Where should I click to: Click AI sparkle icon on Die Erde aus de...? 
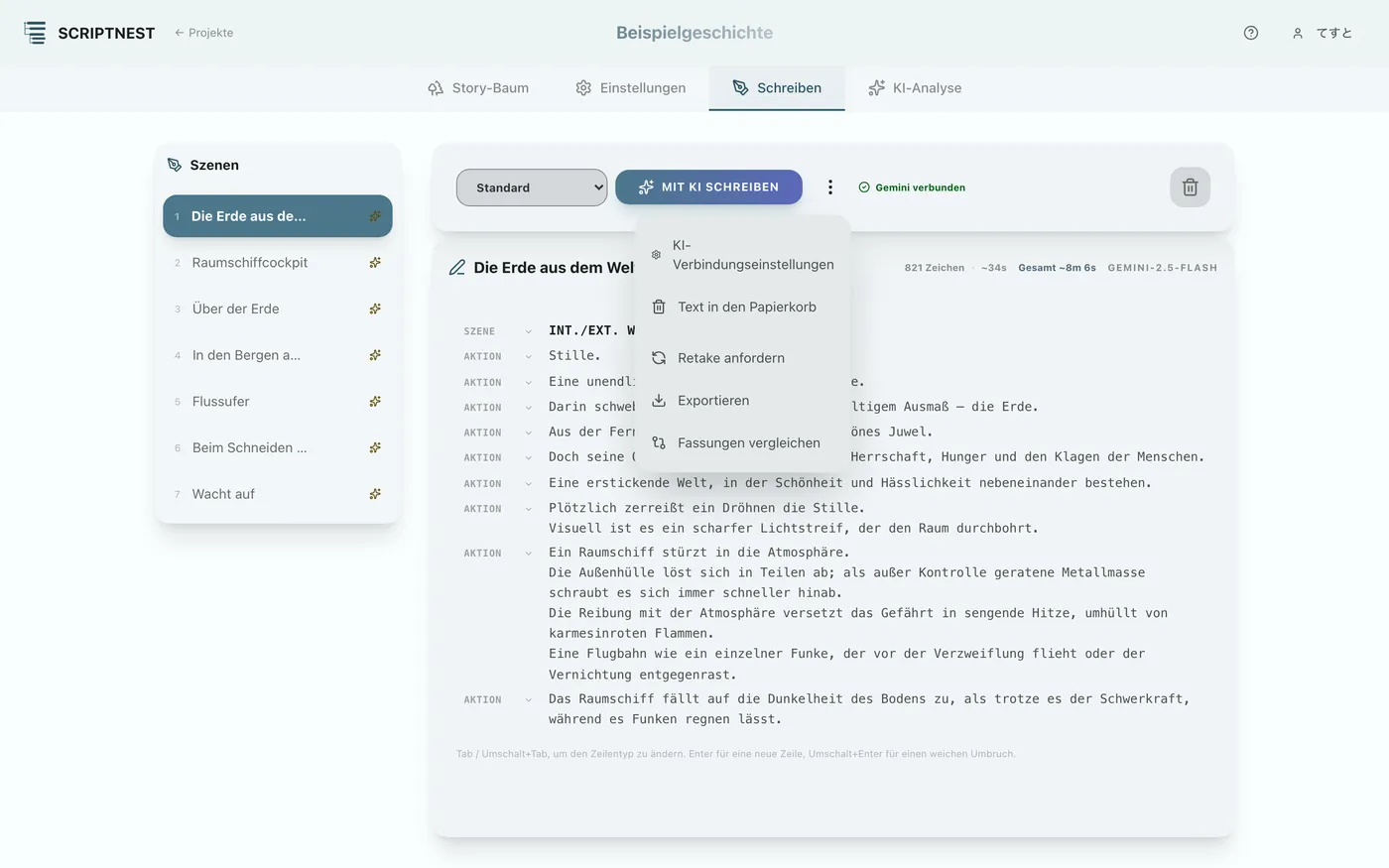tap(375, 216)
